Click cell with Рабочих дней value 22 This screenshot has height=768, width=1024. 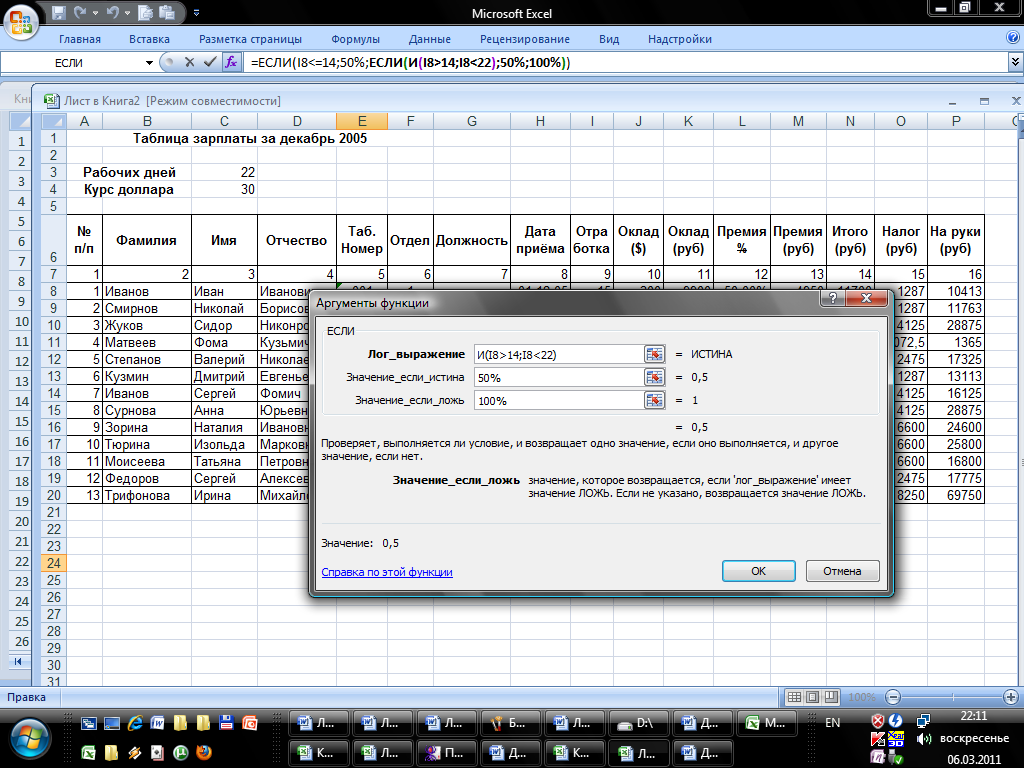pyautogui.click(x=225, y=172)
